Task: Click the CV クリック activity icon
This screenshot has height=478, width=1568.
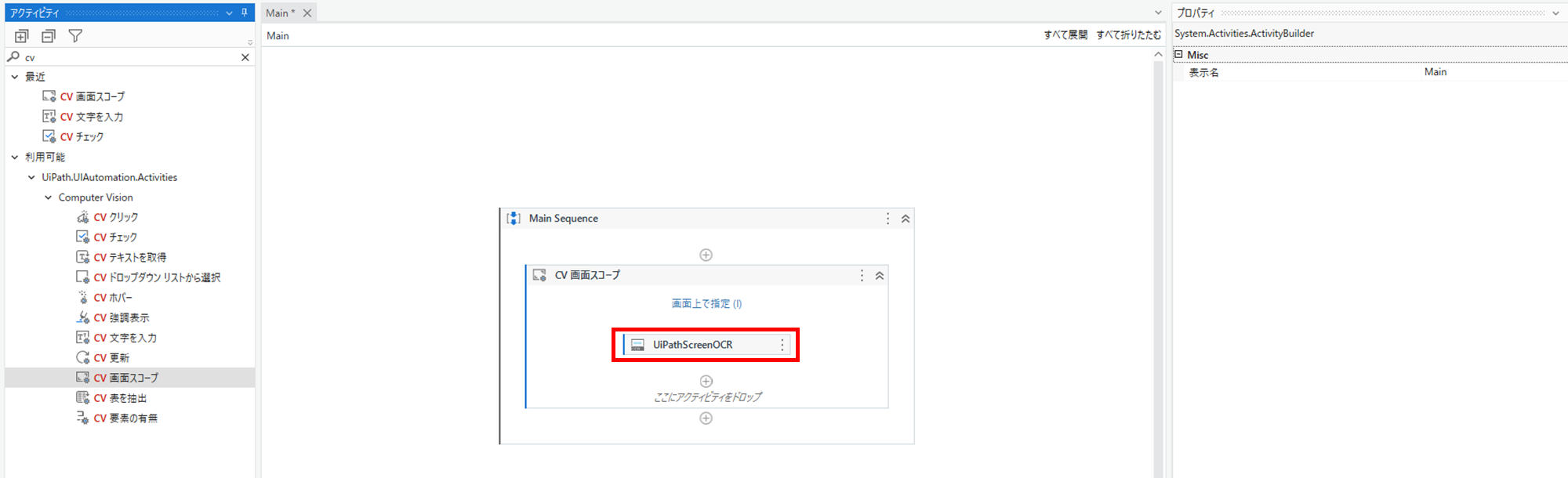Action: [x=82, y=217]
